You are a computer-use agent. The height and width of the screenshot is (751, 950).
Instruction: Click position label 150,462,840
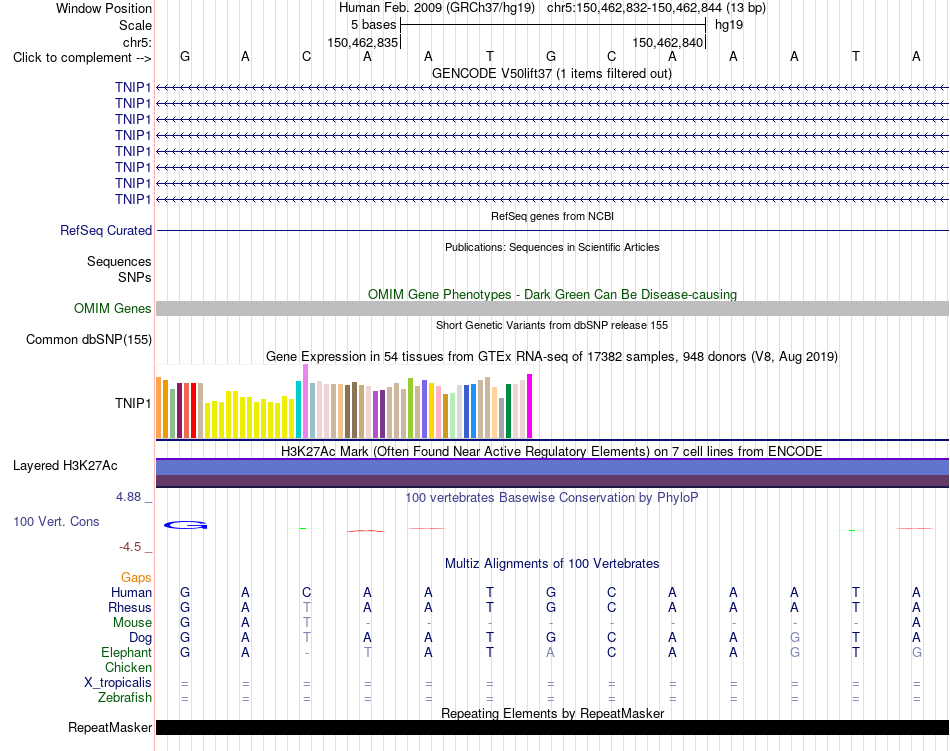click(x=667, y=42)
